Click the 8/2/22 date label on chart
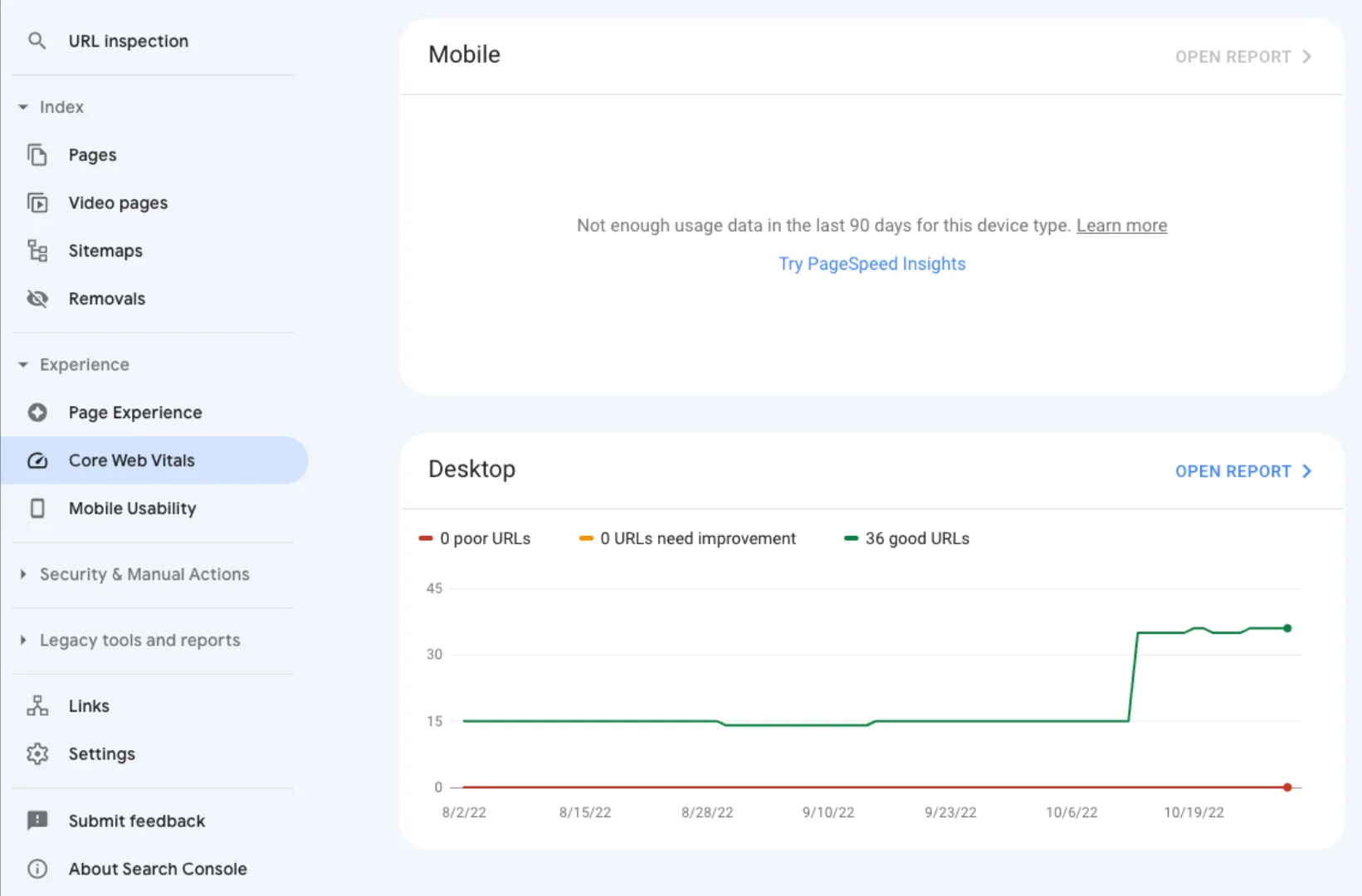The image size is (1362, 896). point(464,812)
